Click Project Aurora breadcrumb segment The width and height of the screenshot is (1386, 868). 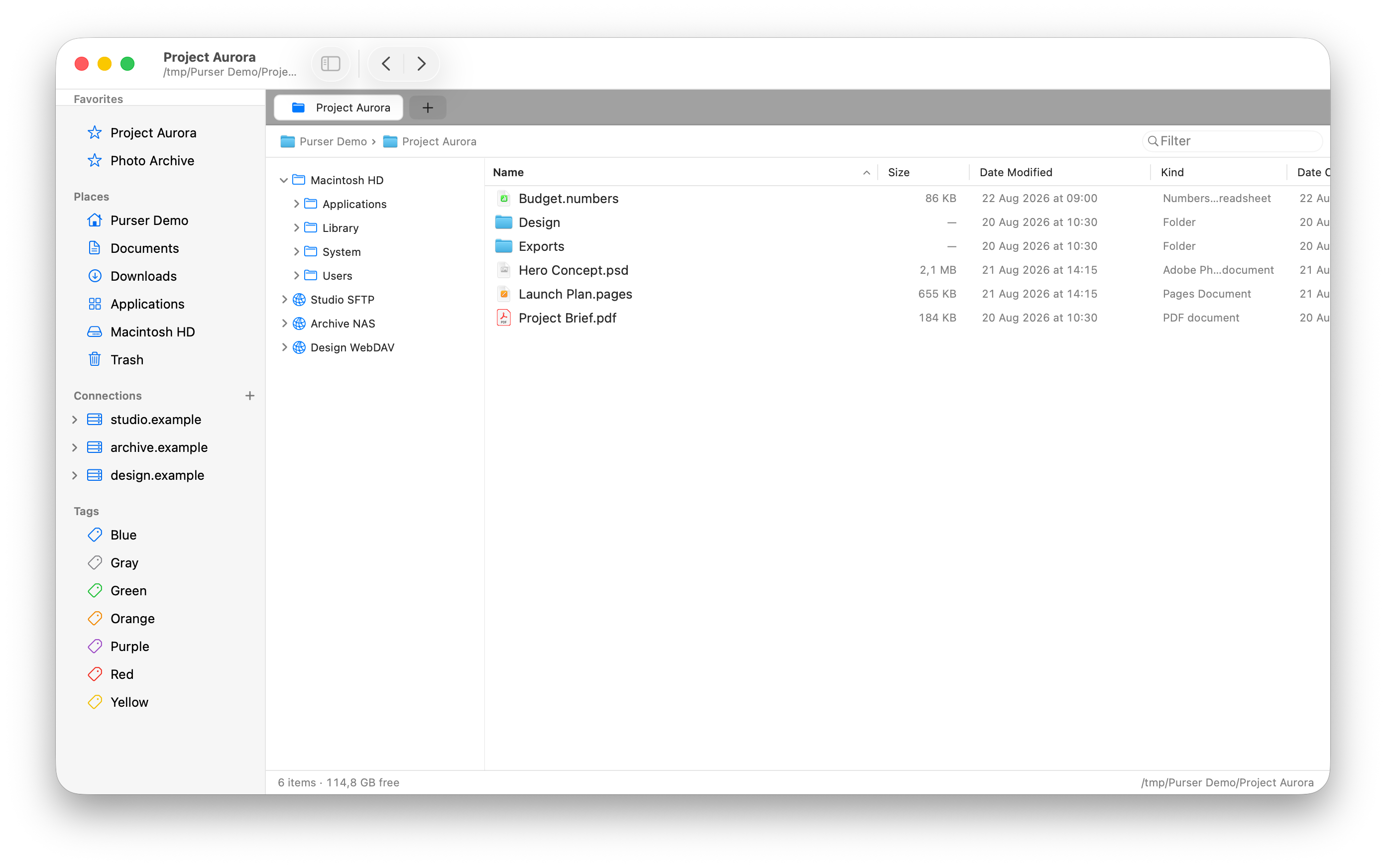(x=430, y=141)
